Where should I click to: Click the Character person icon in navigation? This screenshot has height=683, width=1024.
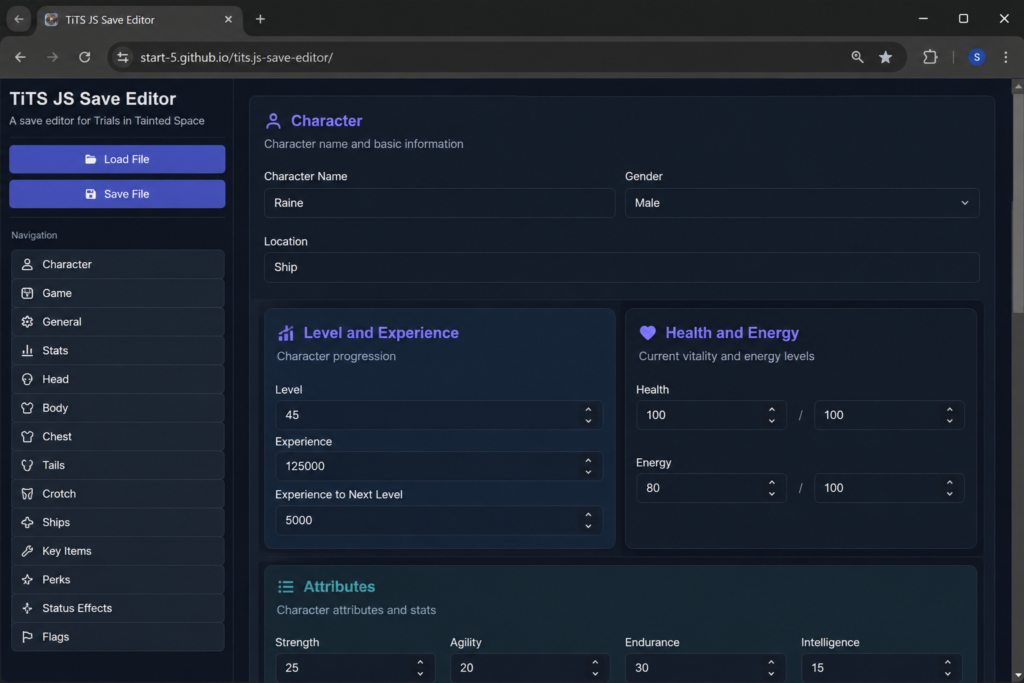[x=27, y=264]
